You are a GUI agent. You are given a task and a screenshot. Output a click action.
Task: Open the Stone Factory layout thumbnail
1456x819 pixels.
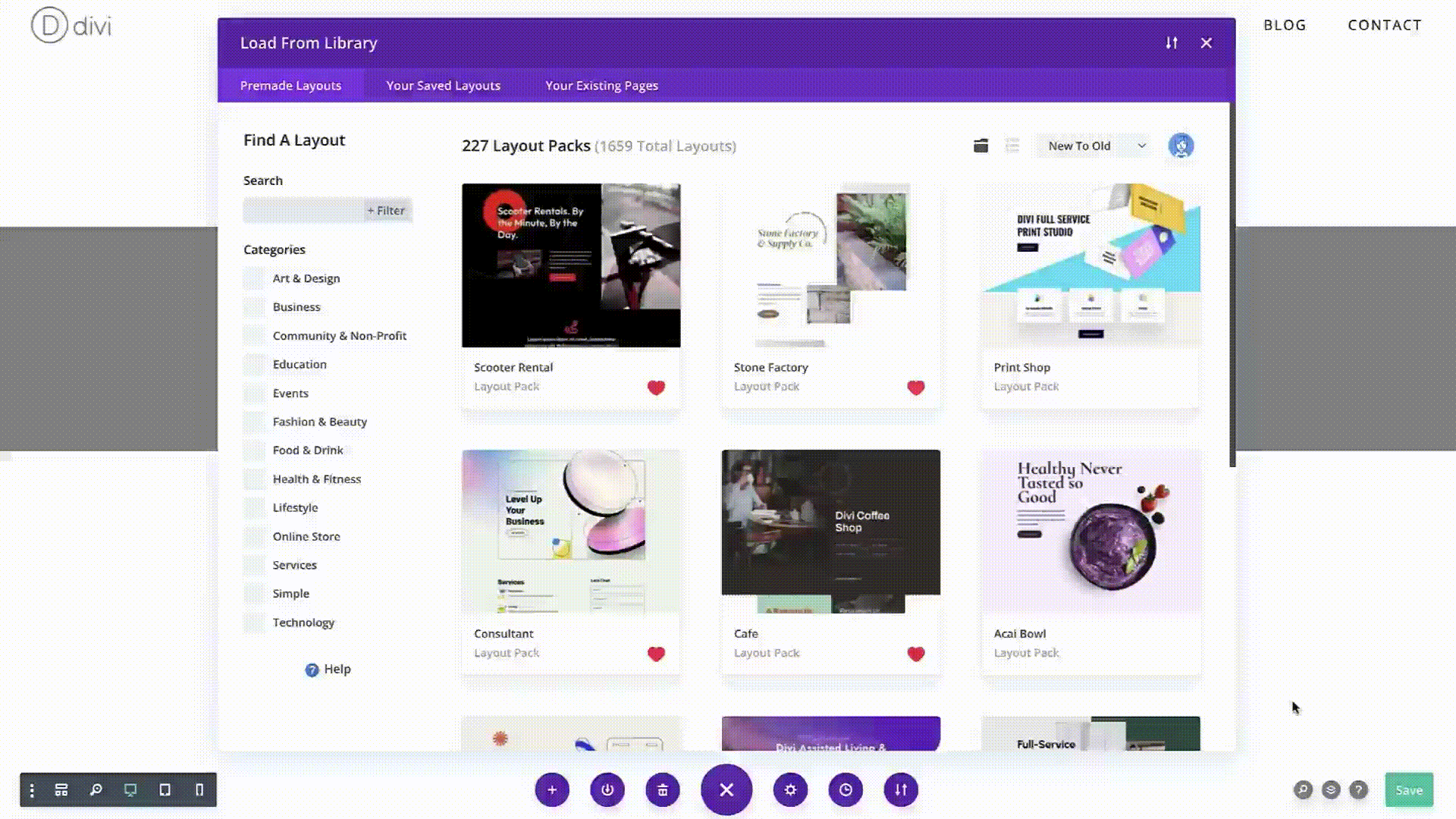coord(831,265)
